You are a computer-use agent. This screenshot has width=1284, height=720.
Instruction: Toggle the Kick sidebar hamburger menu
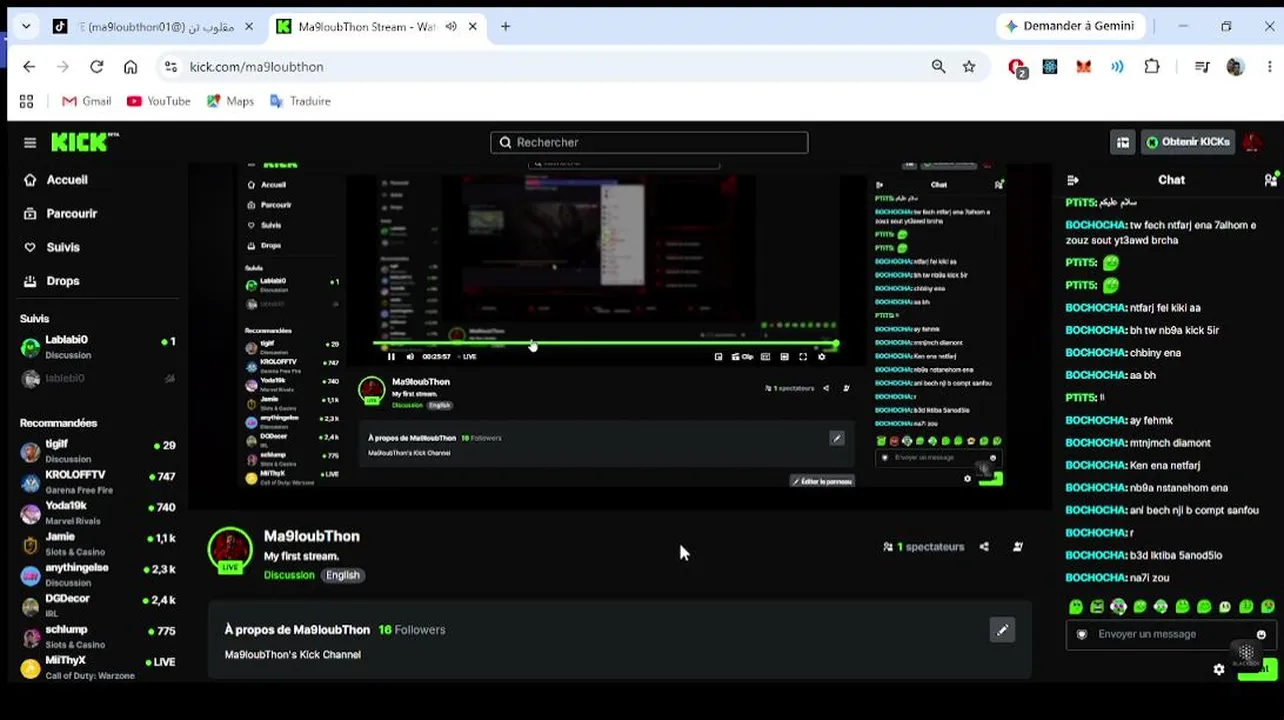click(x=30, y=143)
